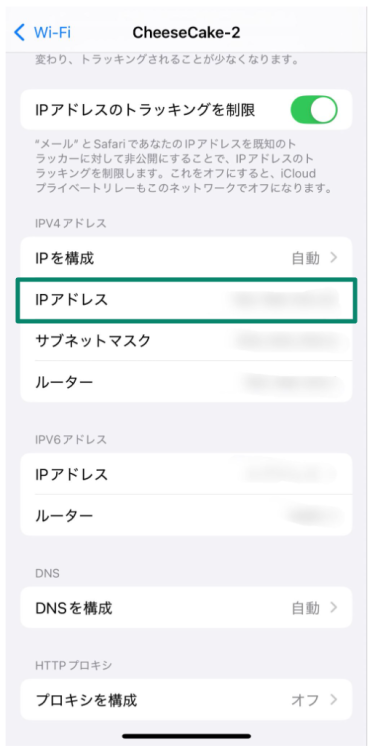Go back to the Wi-Fi settings

pyautogui.click(x=42, y=33)
